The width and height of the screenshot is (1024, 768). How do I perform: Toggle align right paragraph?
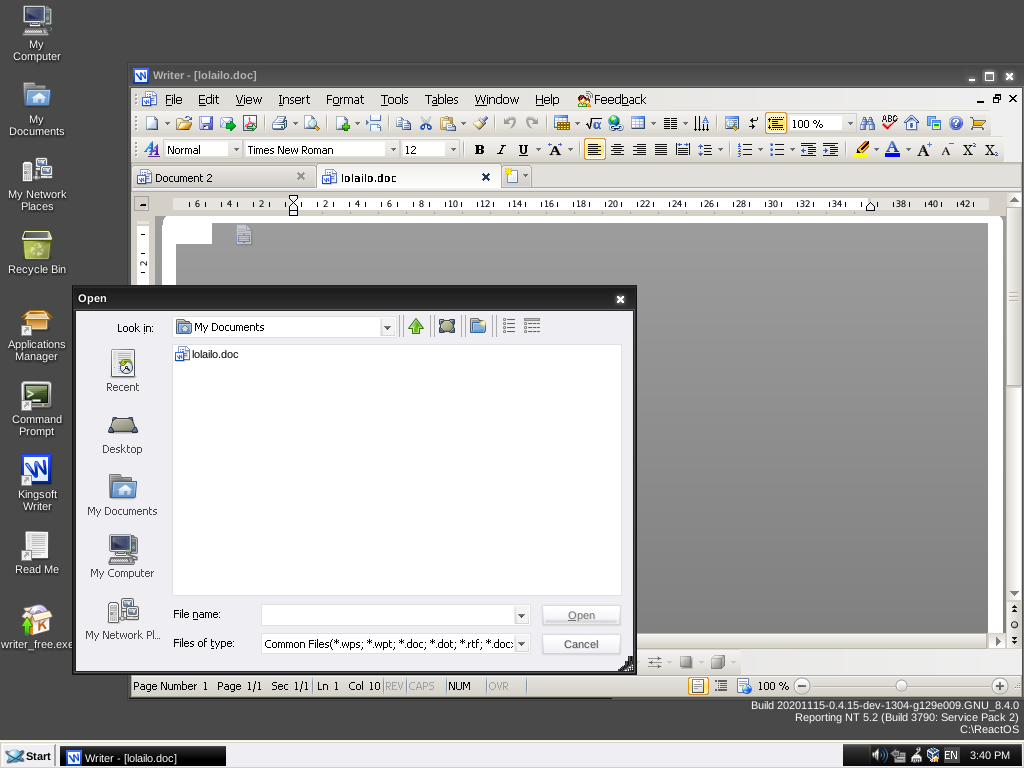click(x=639, y=150)
